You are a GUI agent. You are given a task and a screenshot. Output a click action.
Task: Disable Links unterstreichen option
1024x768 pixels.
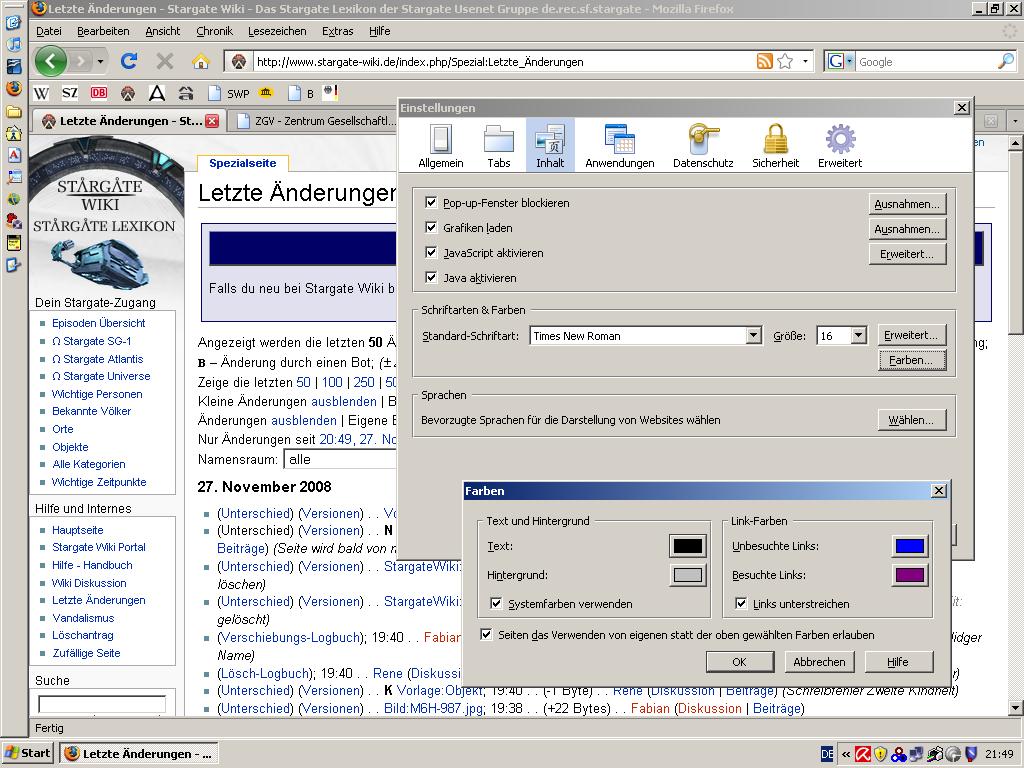[741, 604]
